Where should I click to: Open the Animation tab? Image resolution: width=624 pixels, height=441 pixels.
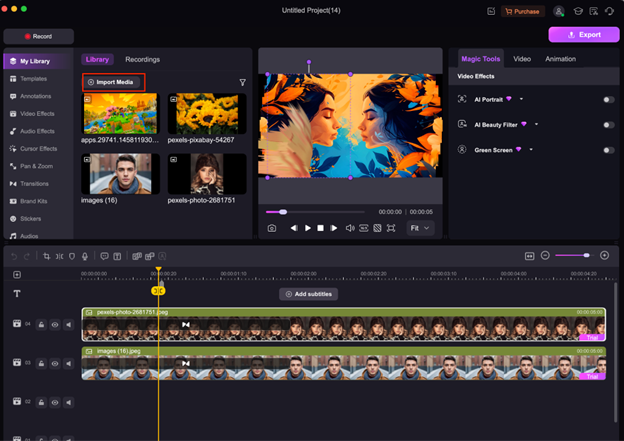click(x=560, y=59)
